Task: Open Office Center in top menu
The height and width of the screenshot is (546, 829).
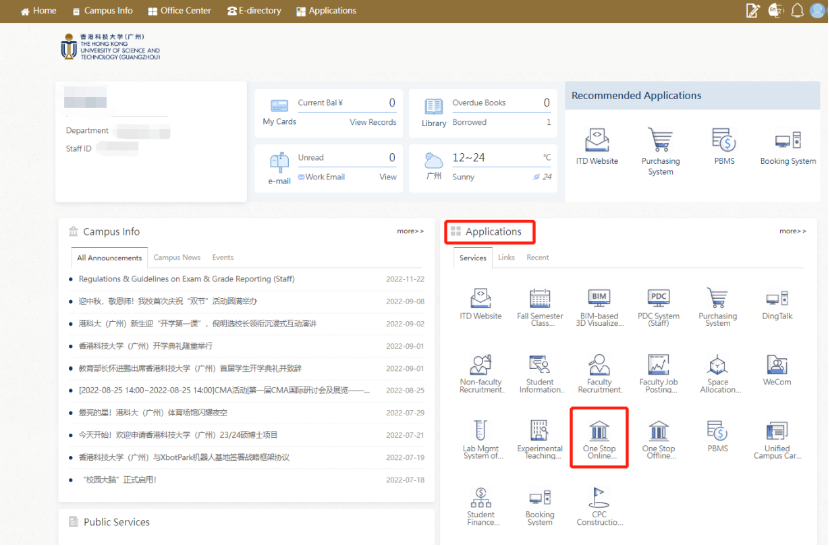Action: click(179, 11)
